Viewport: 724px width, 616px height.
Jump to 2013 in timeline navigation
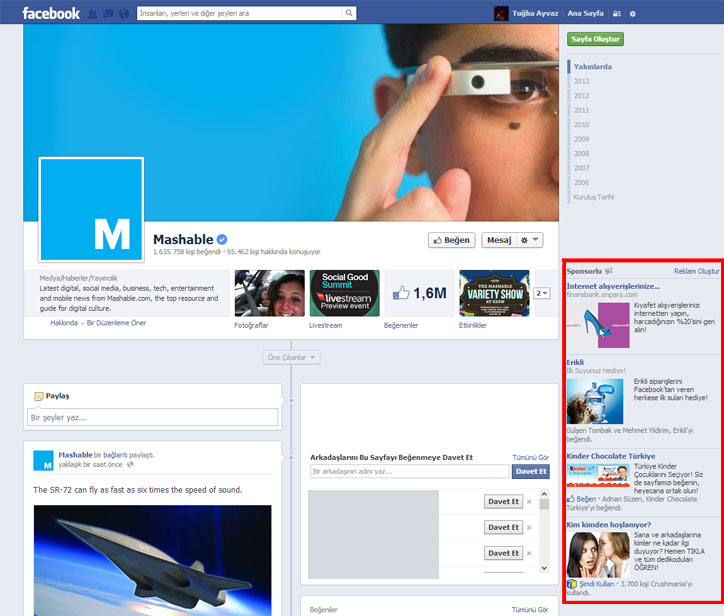581,81
